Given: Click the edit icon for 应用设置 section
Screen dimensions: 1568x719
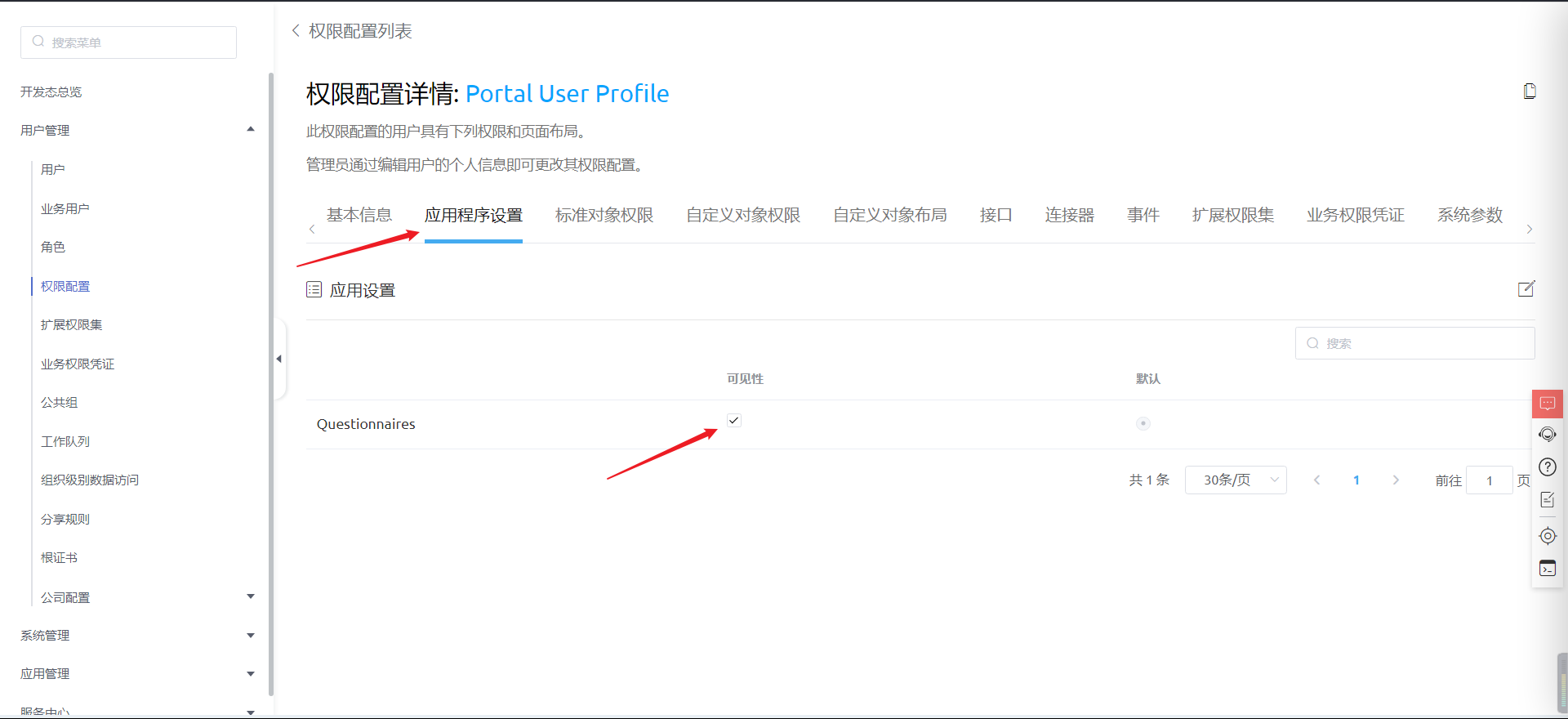Looking at the screenshot, I should tap(1526, 288).
